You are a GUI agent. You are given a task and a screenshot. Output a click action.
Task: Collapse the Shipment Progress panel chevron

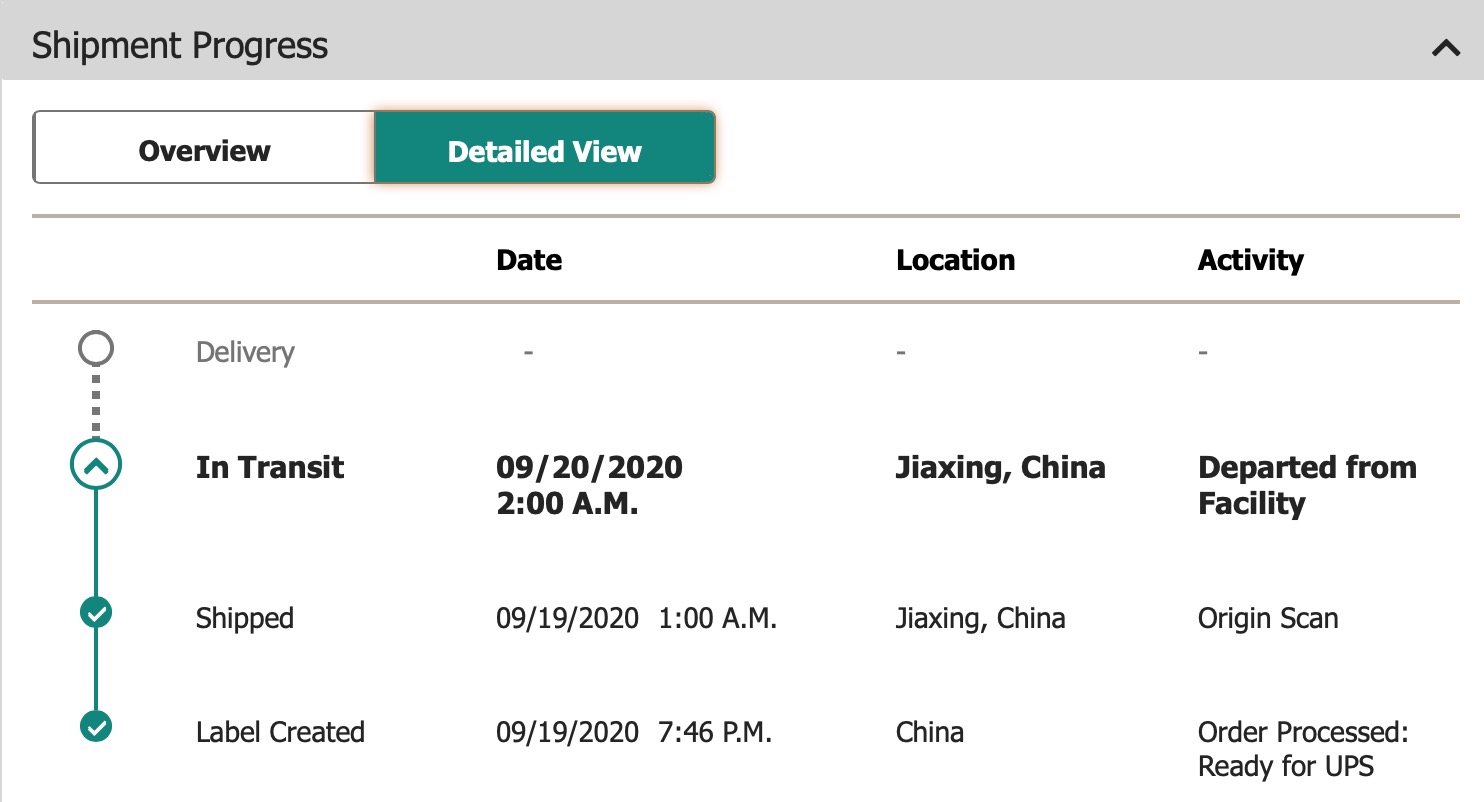[1446, 47]
